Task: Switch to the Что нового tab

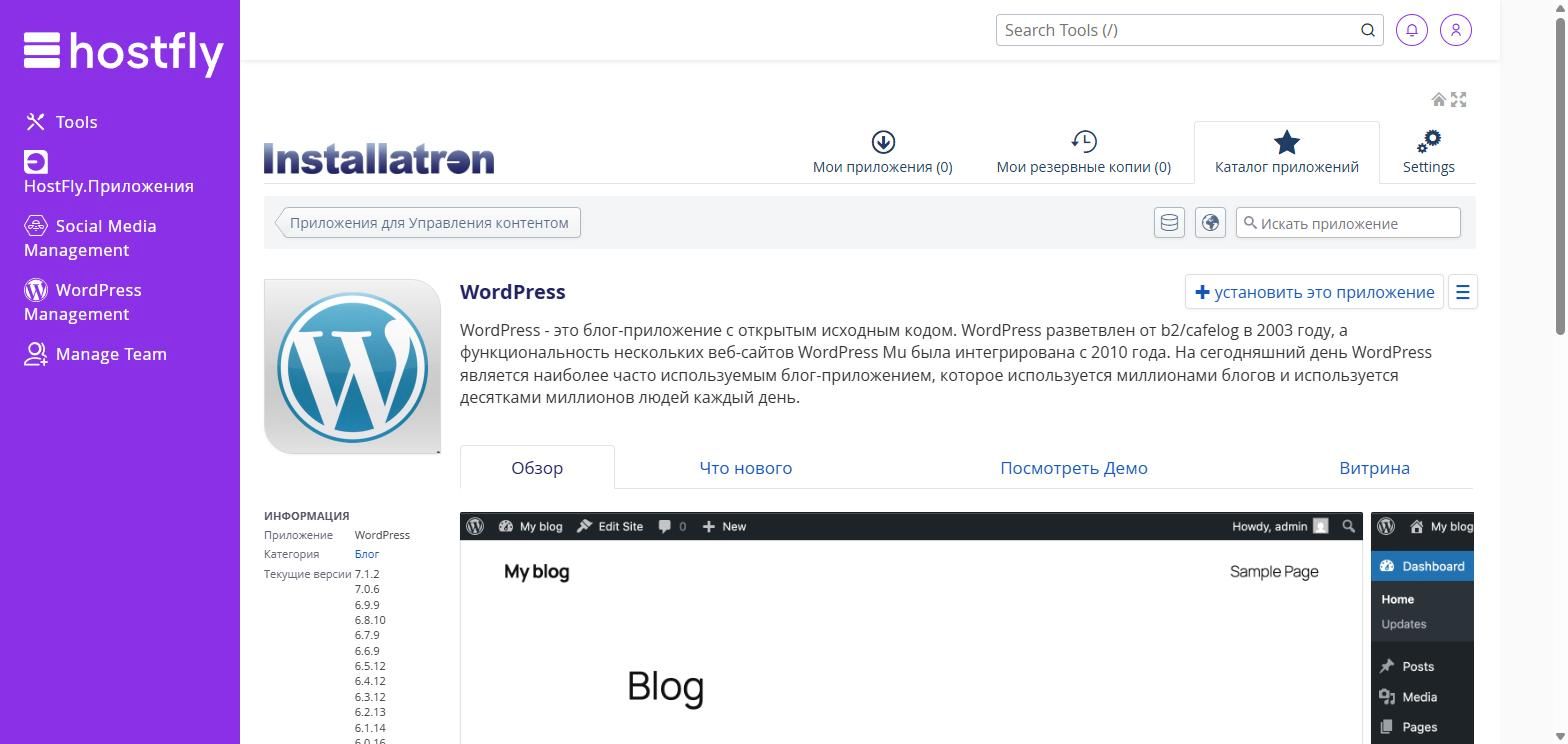Action: pos(746,468)
